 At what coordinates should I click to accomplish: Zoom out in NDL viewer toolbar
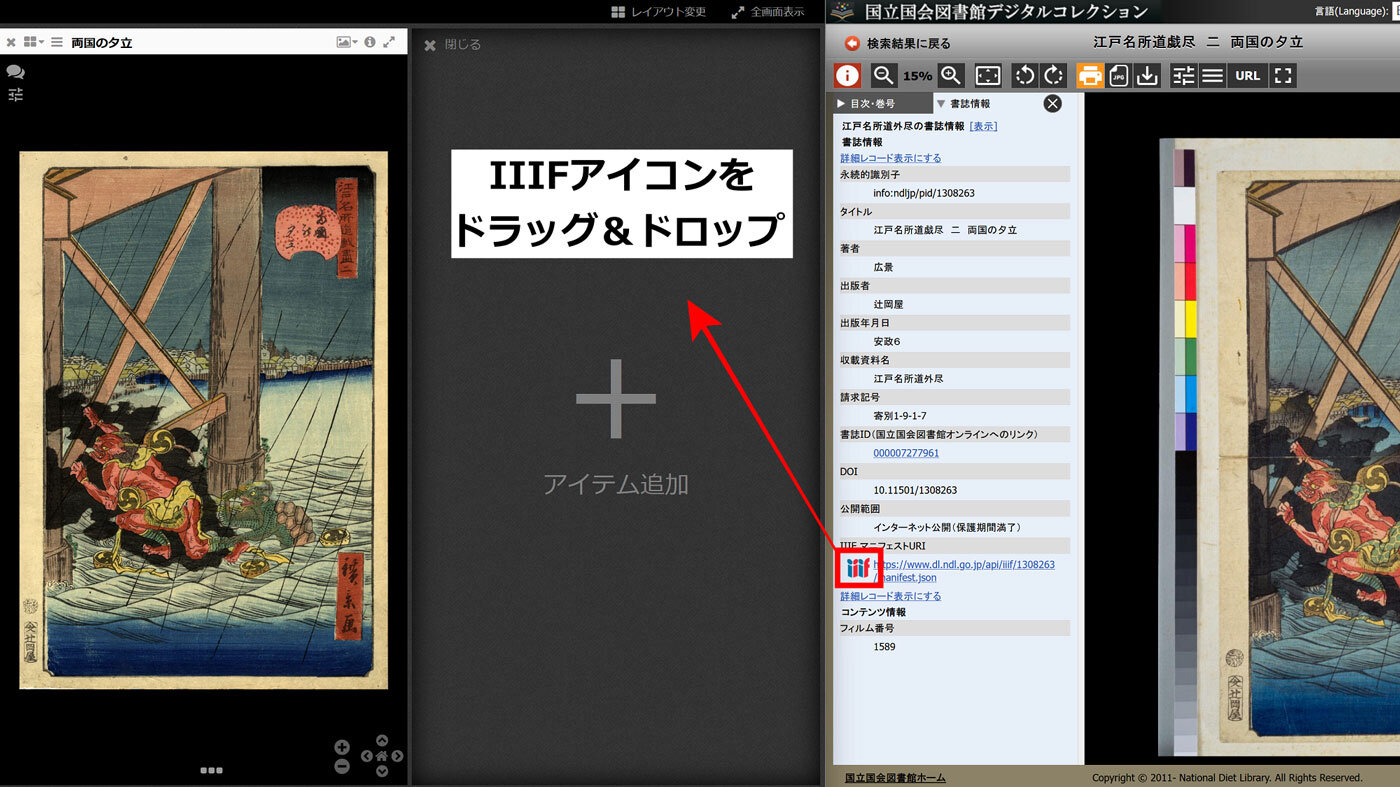[x=883, y=75]
